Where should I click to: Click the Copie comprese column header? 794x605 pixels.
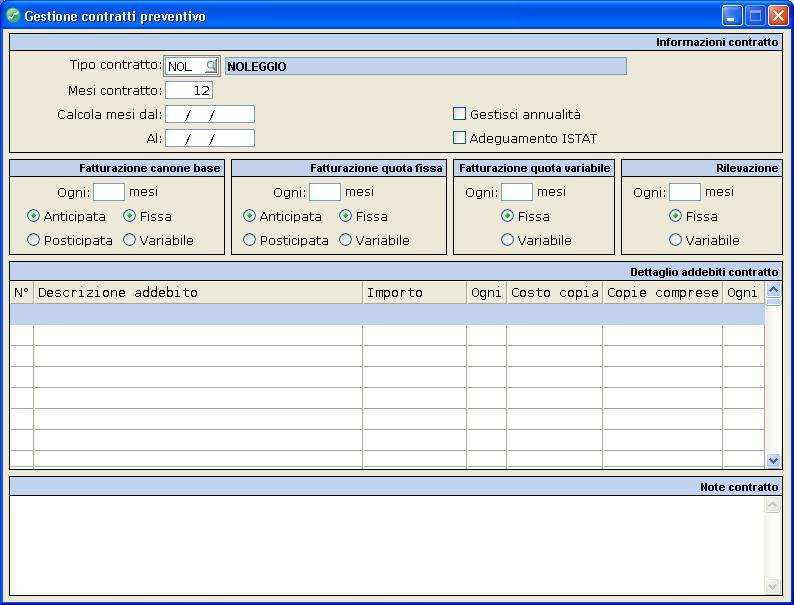click(662, 293)
